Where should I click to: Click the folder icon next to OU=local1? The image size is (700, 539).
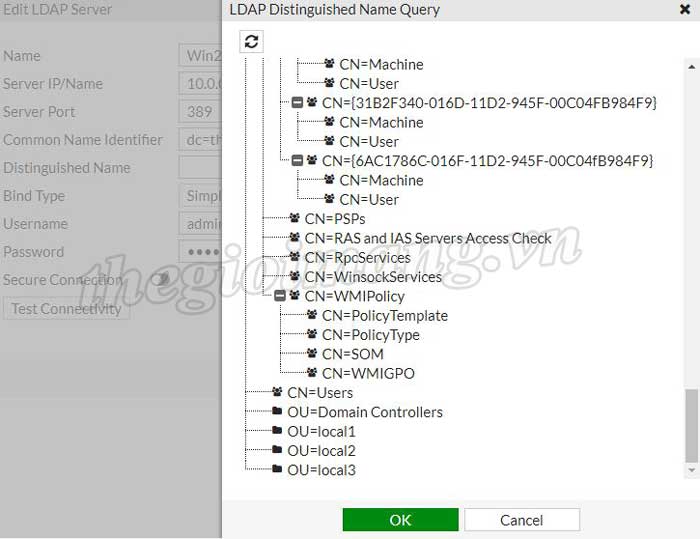(277, 431)
